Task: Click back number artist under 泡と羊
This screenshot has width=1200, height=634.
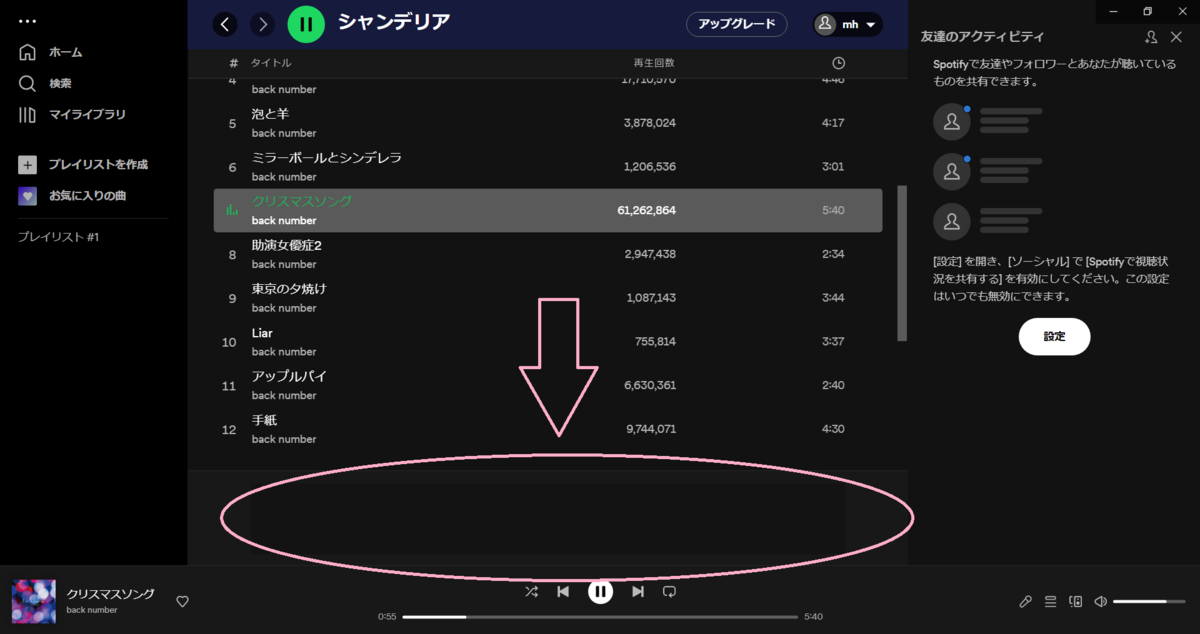Action: [x=284, y=133]
